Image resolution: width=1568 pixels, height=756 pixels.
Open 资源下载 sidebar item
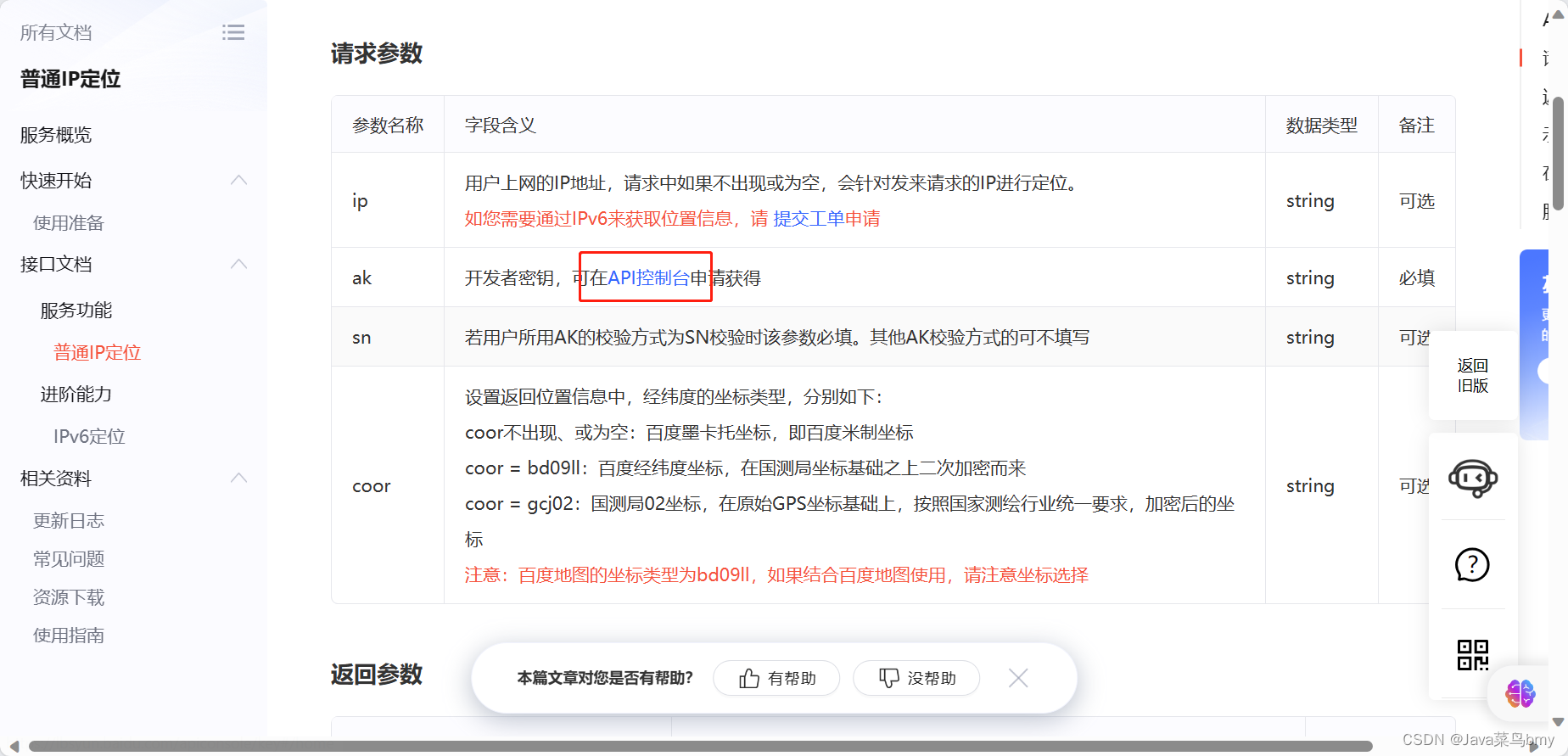69,597
